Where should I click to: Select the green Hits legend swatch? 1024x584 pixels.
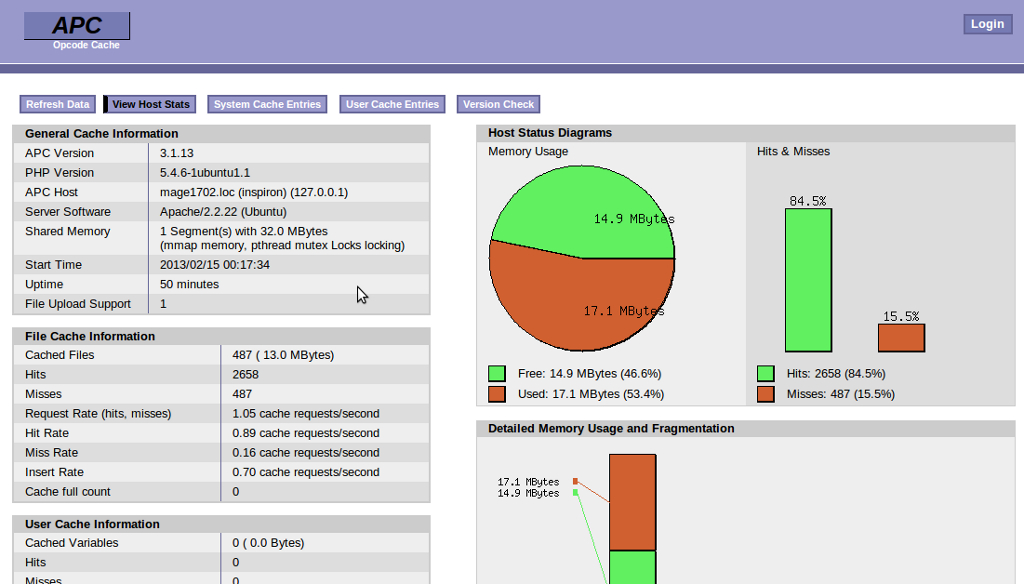click(x=766, y=374)
